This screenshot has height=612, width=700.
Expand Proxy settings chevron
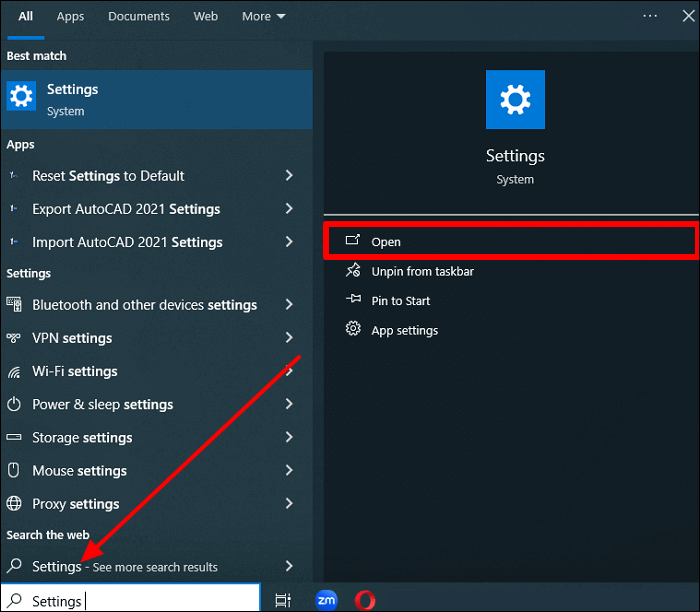pyautogui.click(x=289, y=503)
